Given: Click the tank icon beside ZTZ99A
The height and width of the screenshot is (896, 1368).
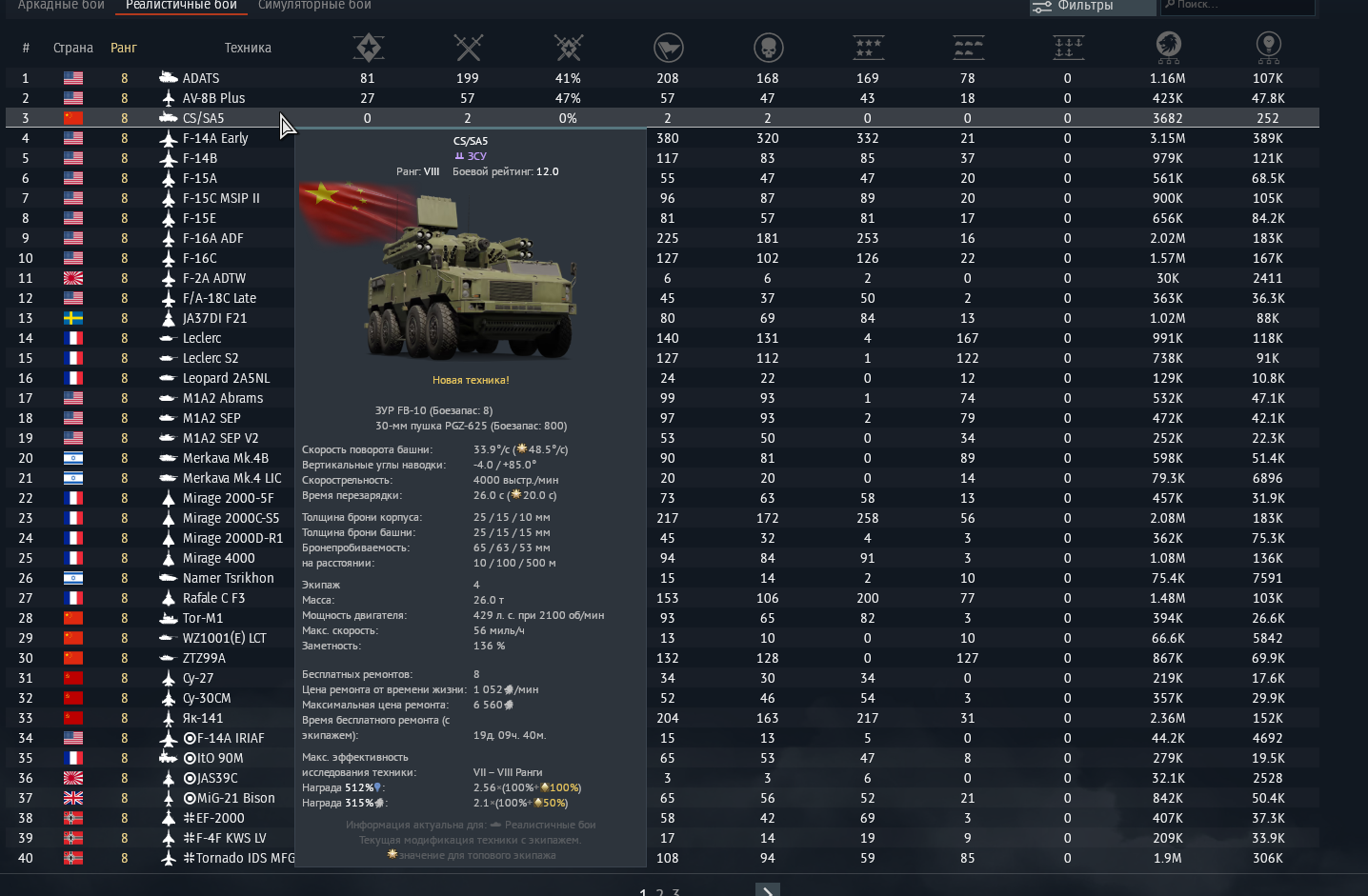Looking at the screenshot, I should pos(168,658).
